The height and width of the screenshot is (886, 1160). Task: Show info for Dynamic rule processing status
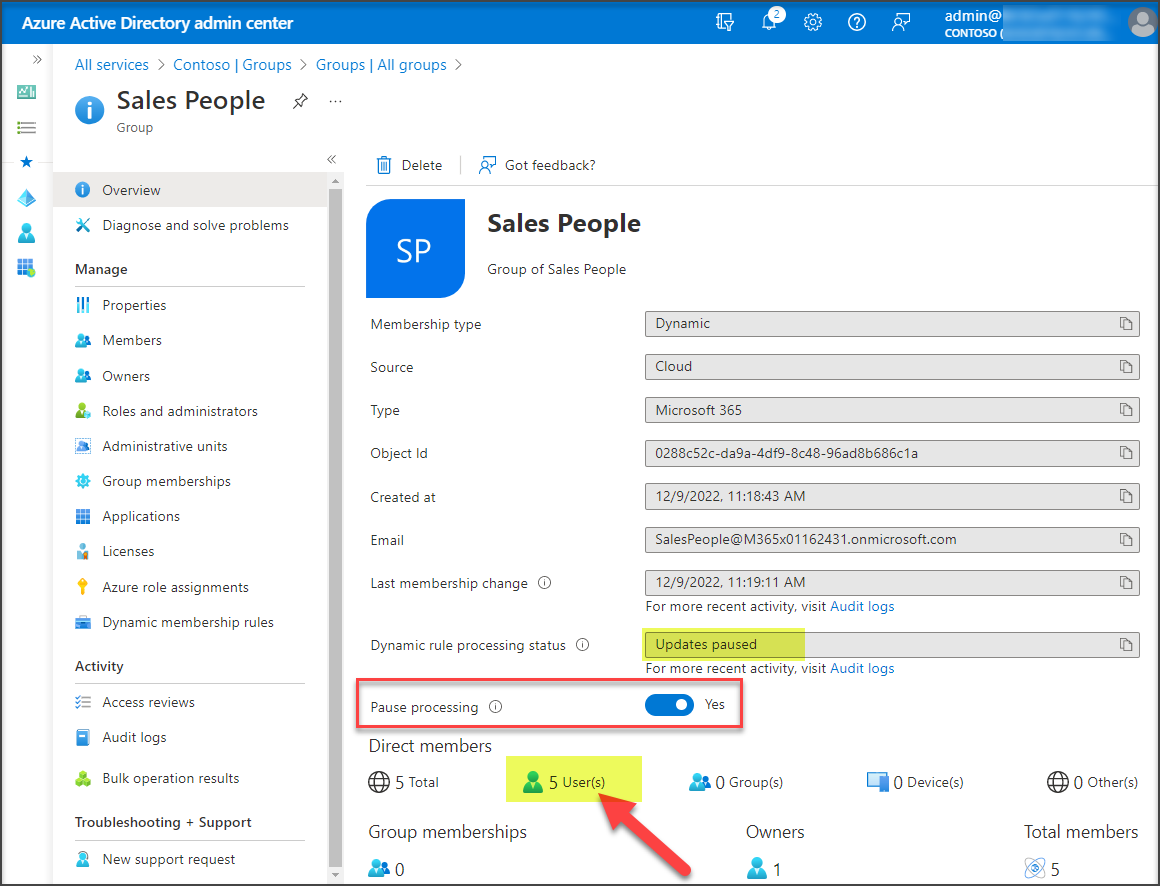coord(582,645)
